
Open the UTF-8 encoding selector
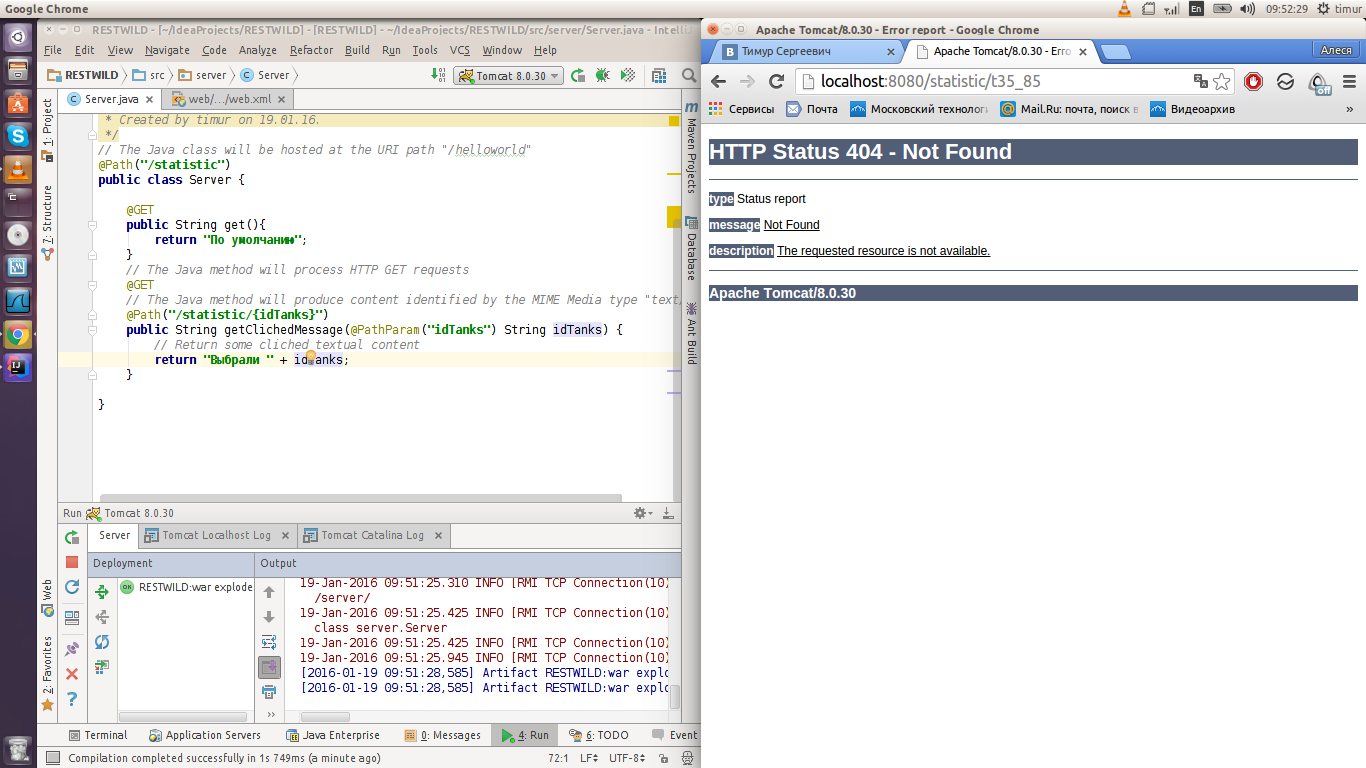(x=627, y=759)
